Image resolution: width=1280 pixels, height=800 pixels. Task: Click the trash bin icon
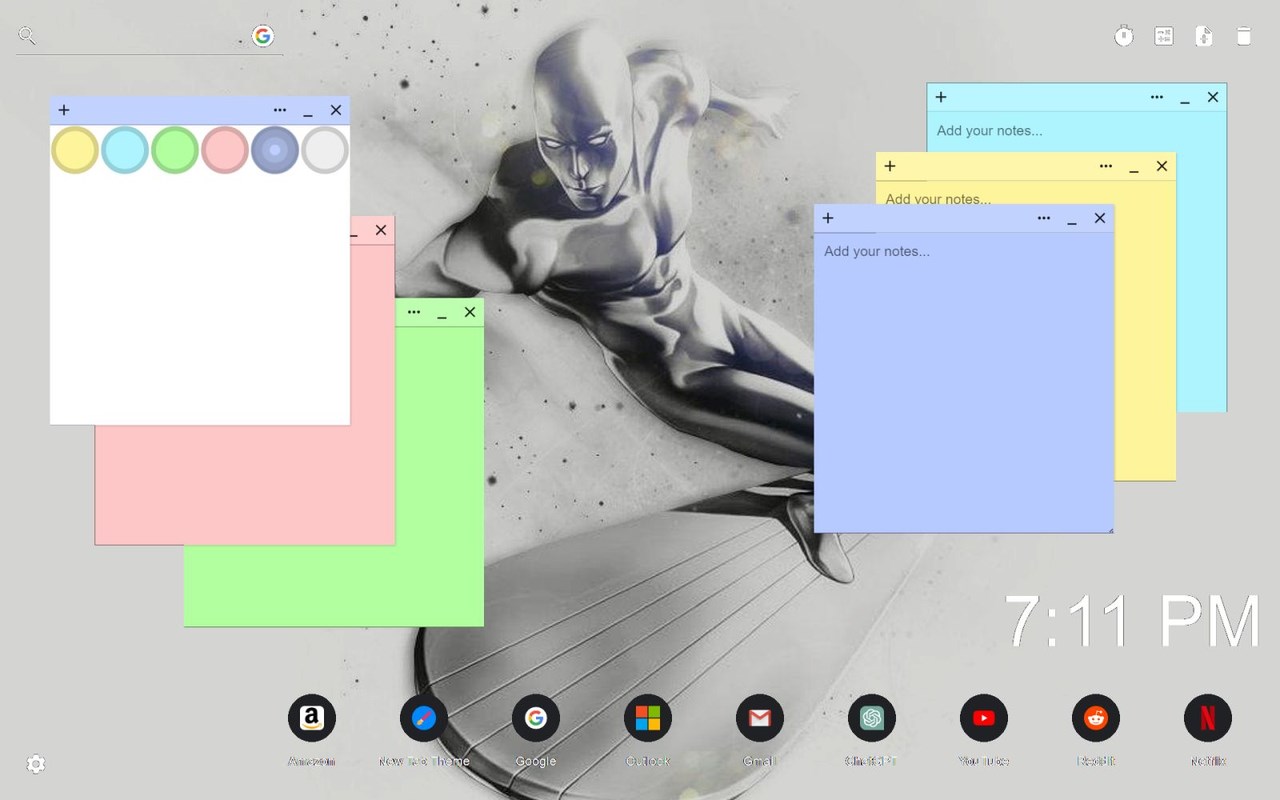1244,36
